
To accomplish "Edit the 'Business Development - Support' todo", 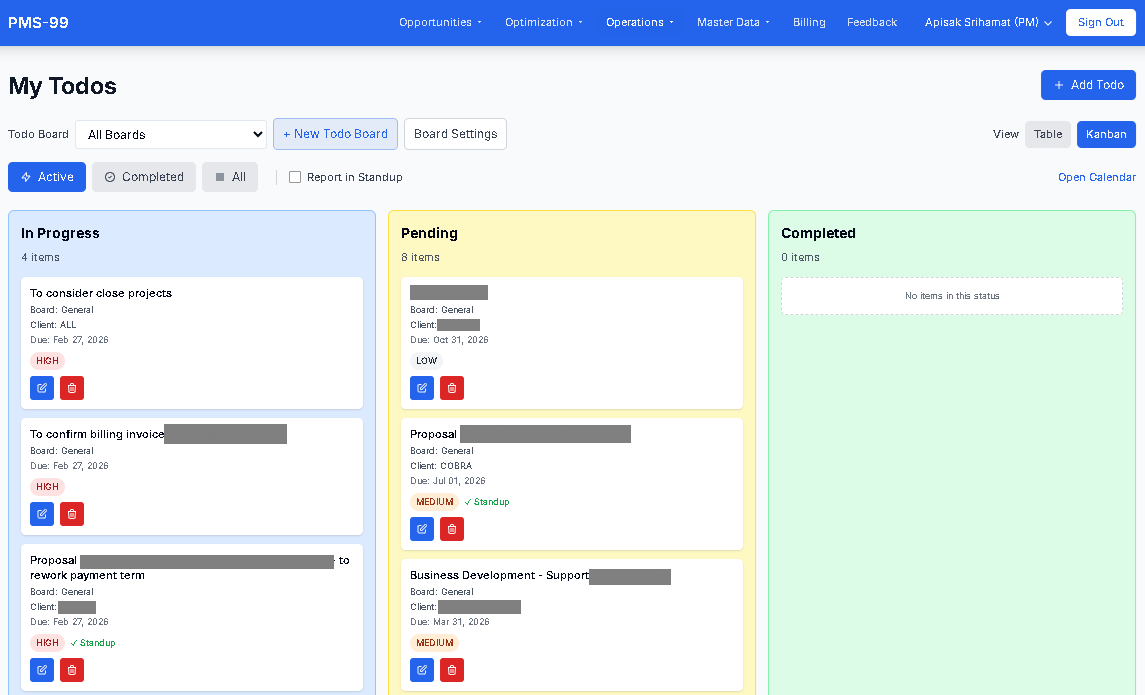I will pyautogui.click(x=421, y=670).
